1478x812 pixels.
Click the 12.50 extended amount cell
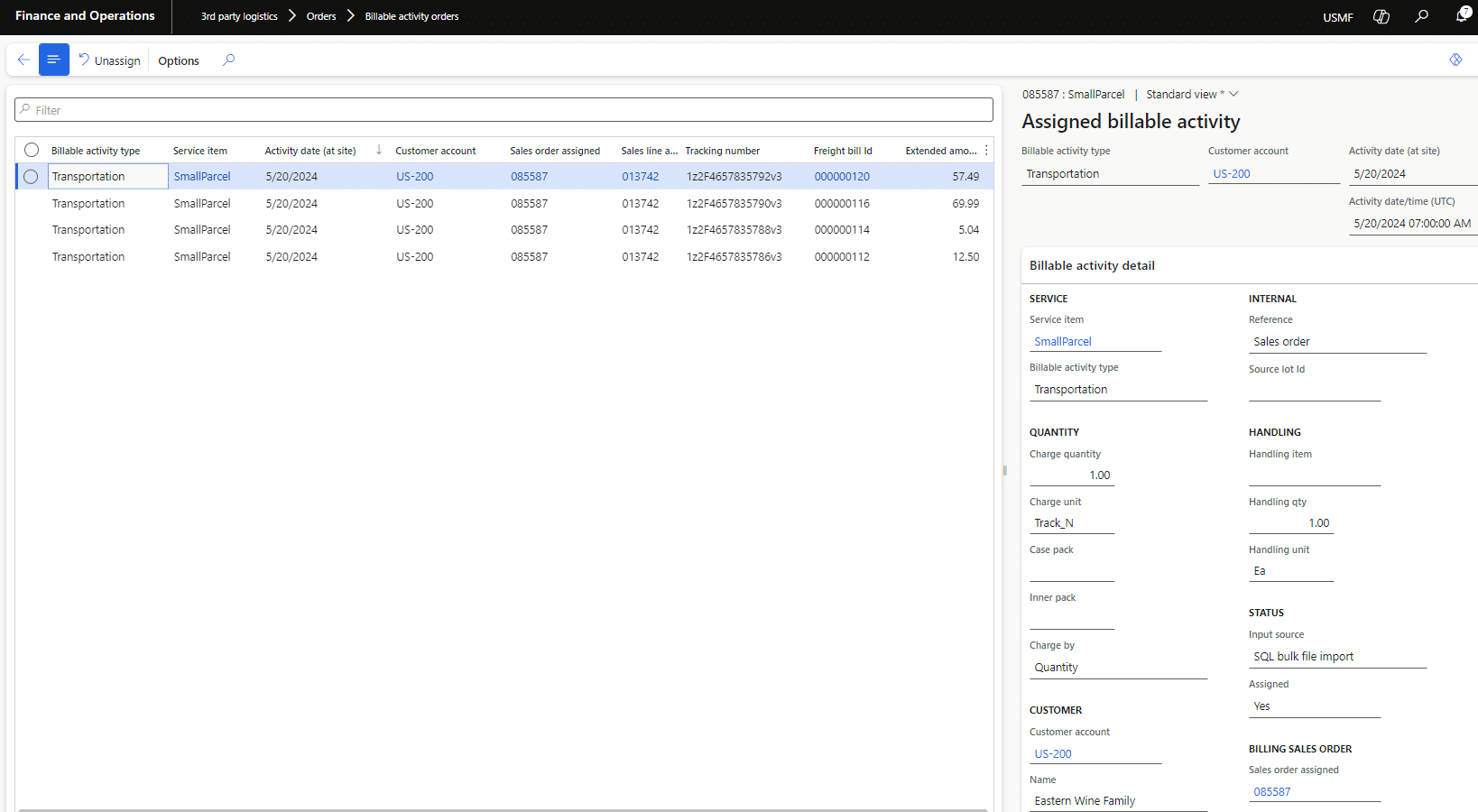pos(965,257)
